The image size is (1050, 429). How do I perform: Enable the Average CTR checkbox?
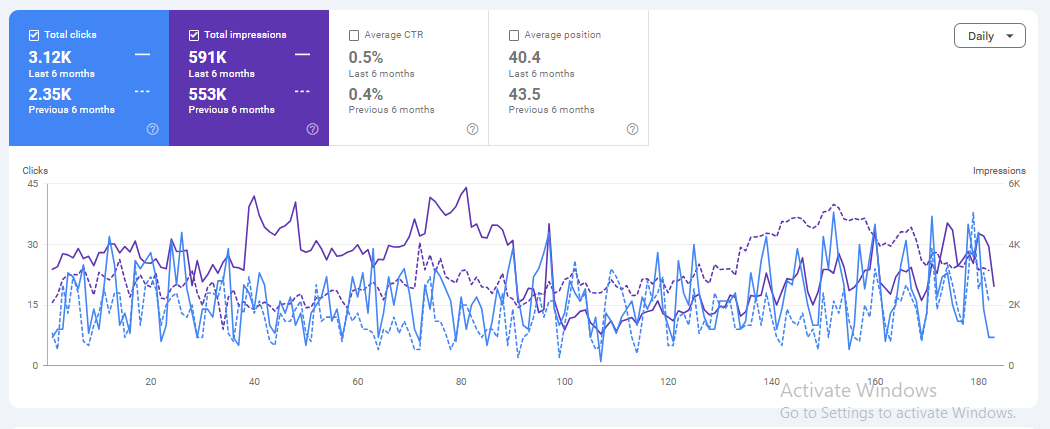pos(354,35)
